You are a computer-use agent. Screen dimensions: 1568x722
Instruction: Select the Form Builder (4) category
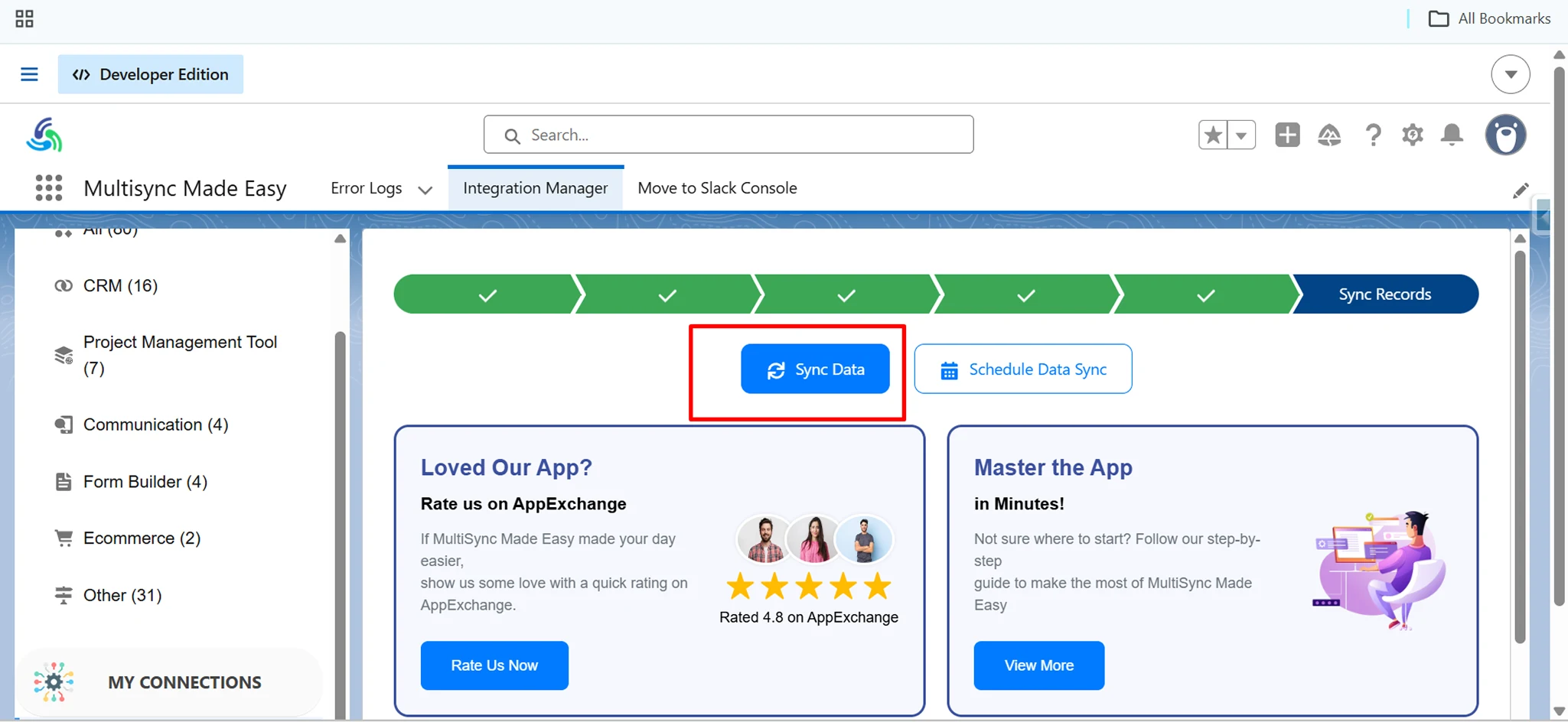point(145,481)
